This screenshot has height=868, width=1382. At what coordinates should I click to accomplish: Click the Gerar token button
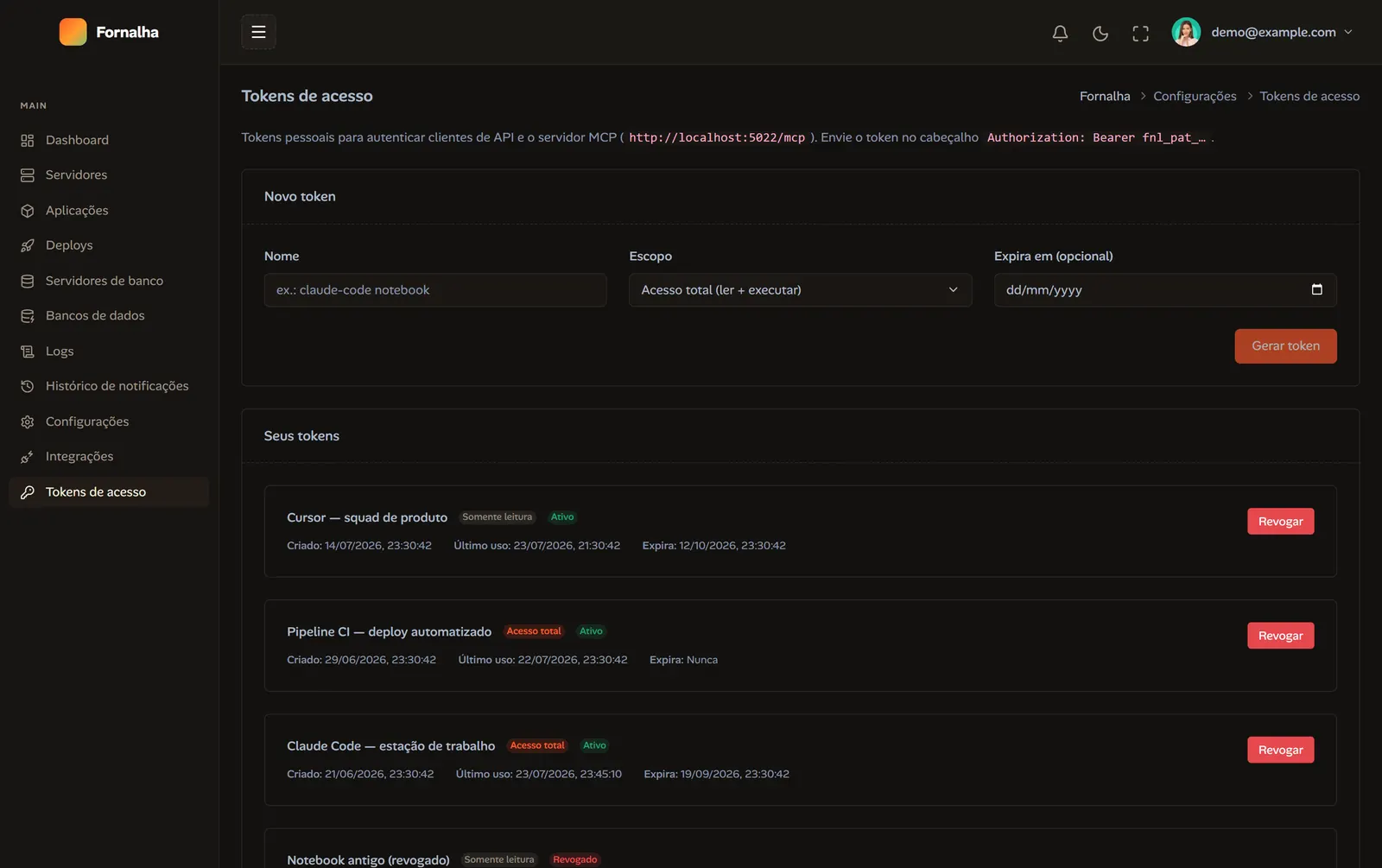(1285, 346)
